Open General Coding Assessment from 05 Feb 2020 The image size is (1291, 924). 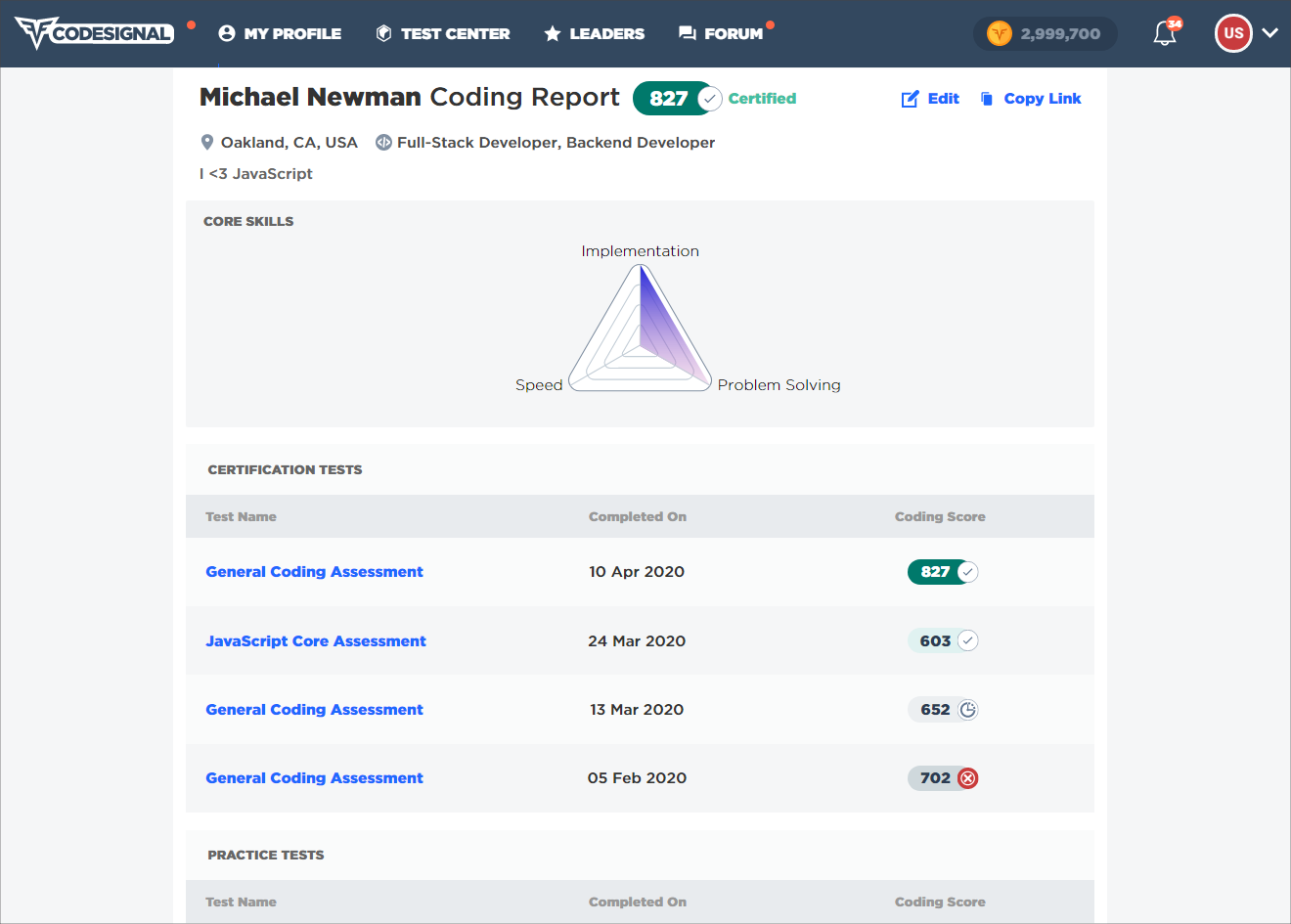[x=314, y=778]
